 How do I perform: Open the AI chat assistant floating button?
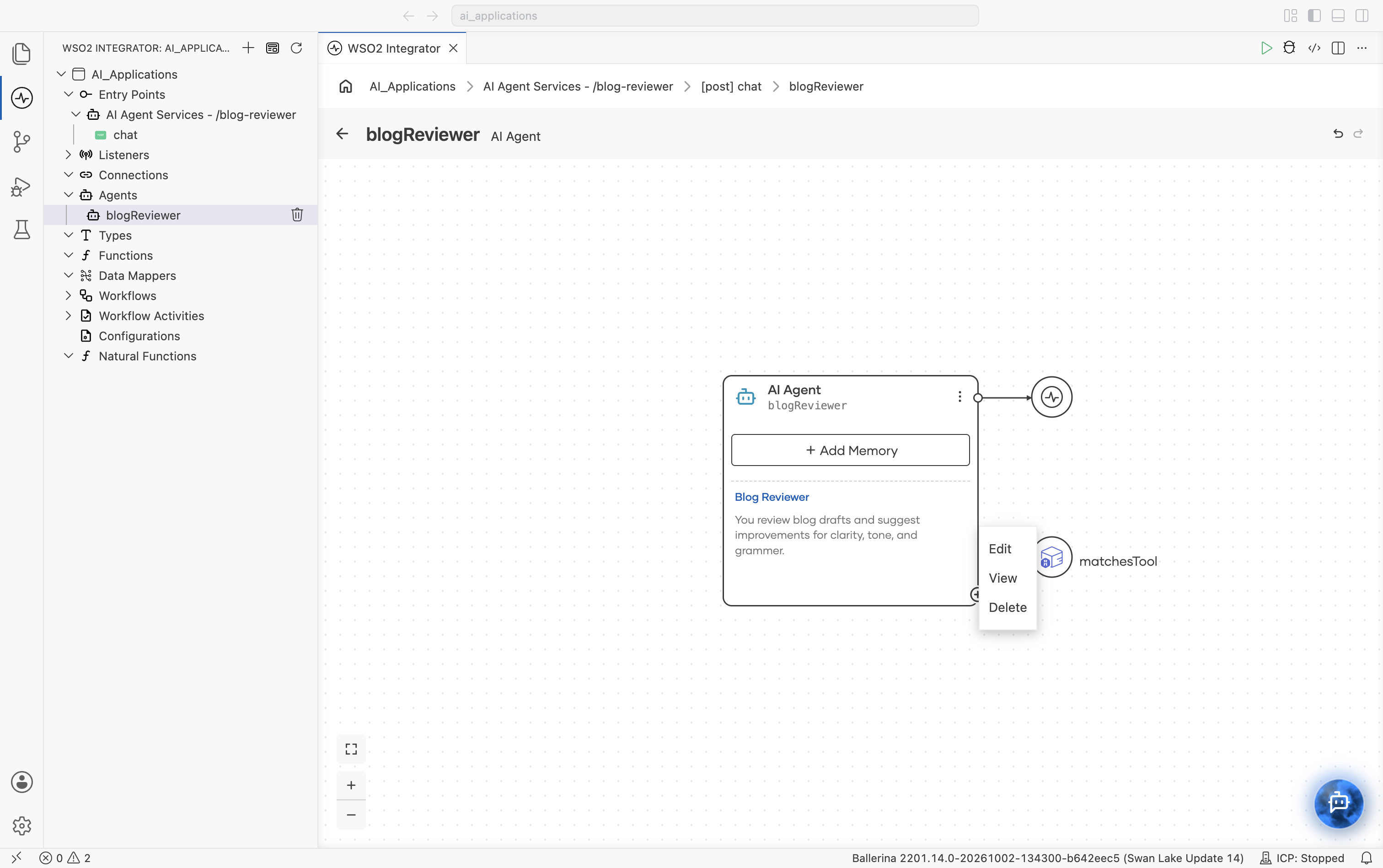click(1339, 803)
